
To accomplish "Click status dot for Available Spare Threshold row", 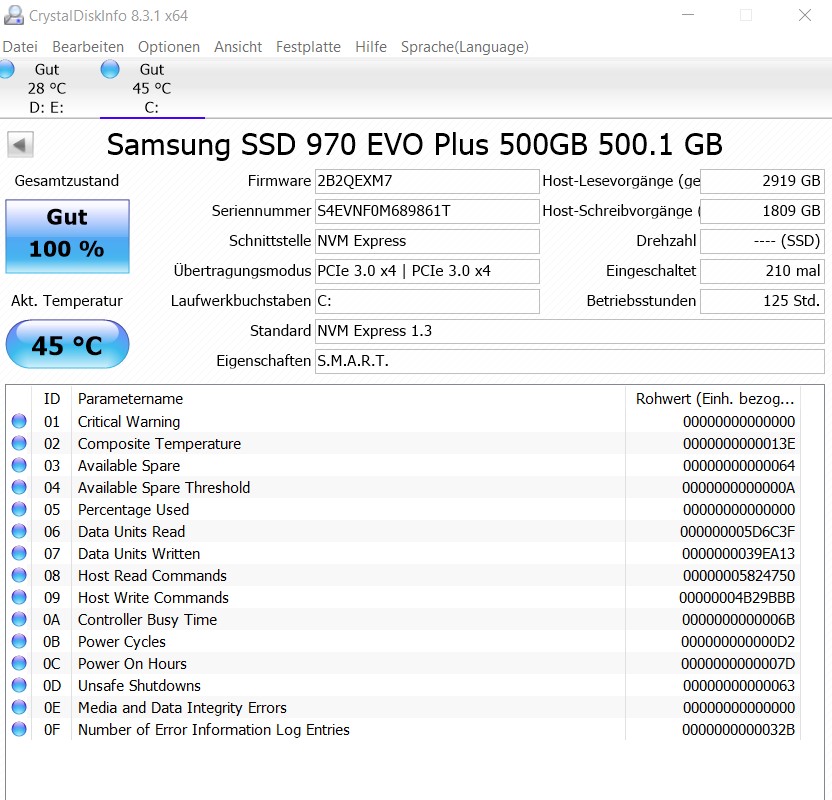I will 19,487.
